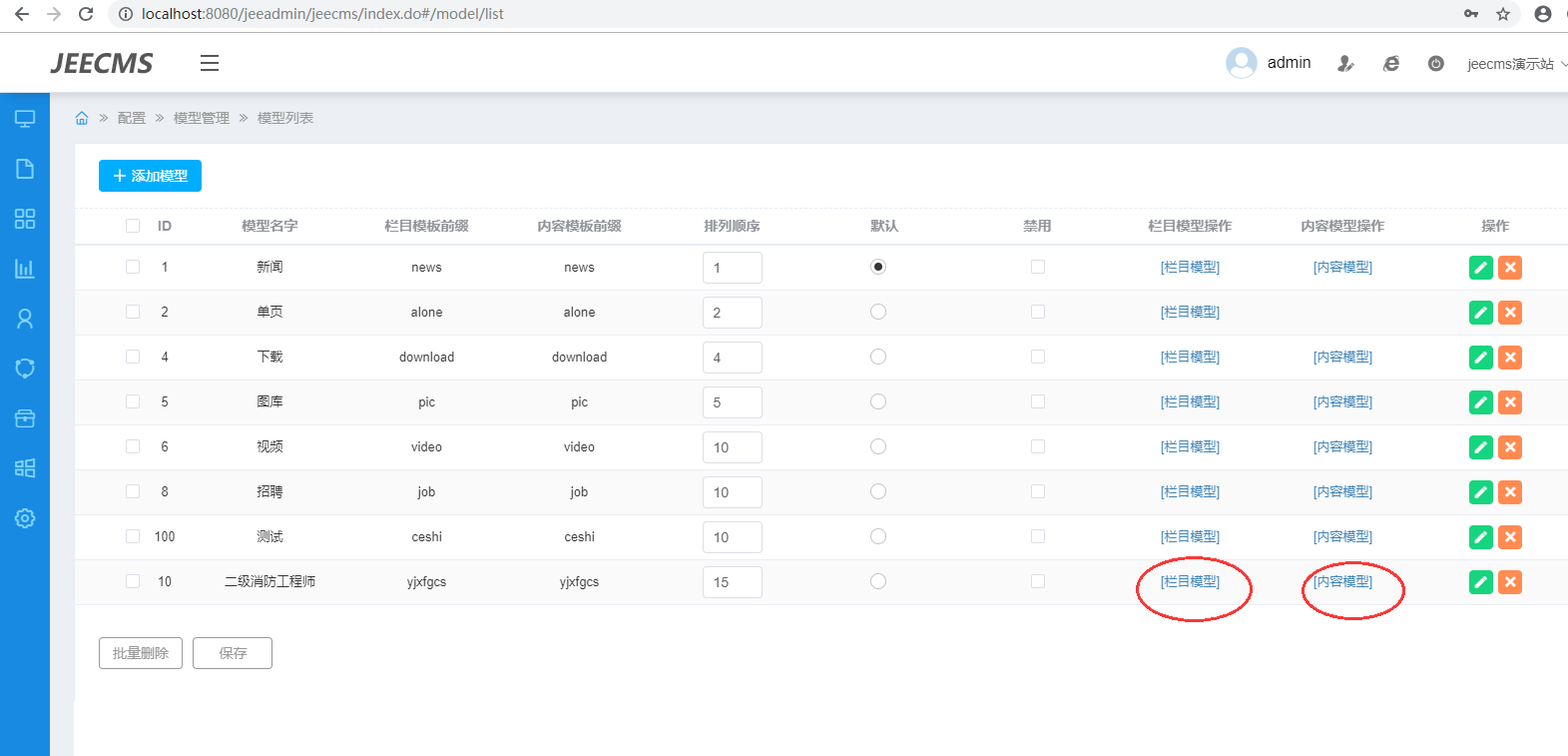Click the home icon in breadcrumb
The image size is (1568, 756).
82,118
